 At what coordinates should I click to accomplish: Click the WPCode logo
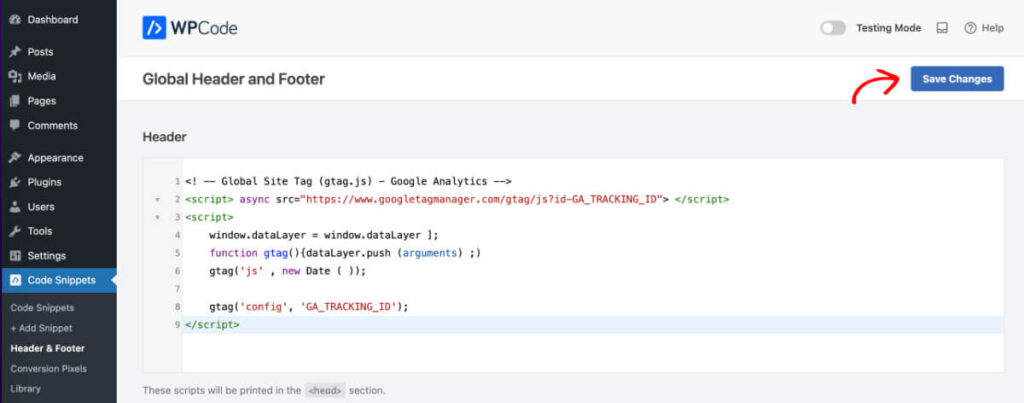click(x=190, y=28)
